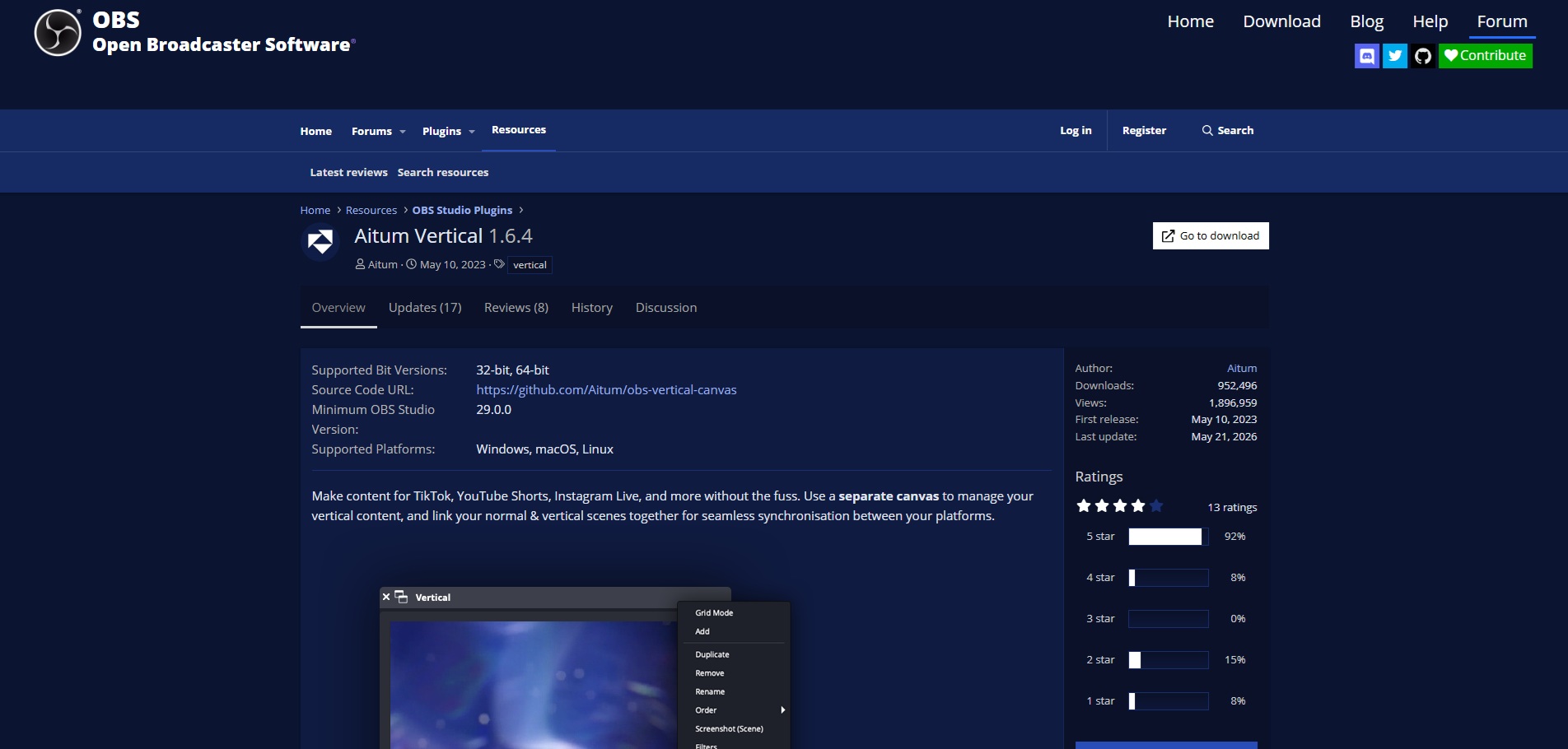Expand the Forums dropdown arrow

point(403,132)
